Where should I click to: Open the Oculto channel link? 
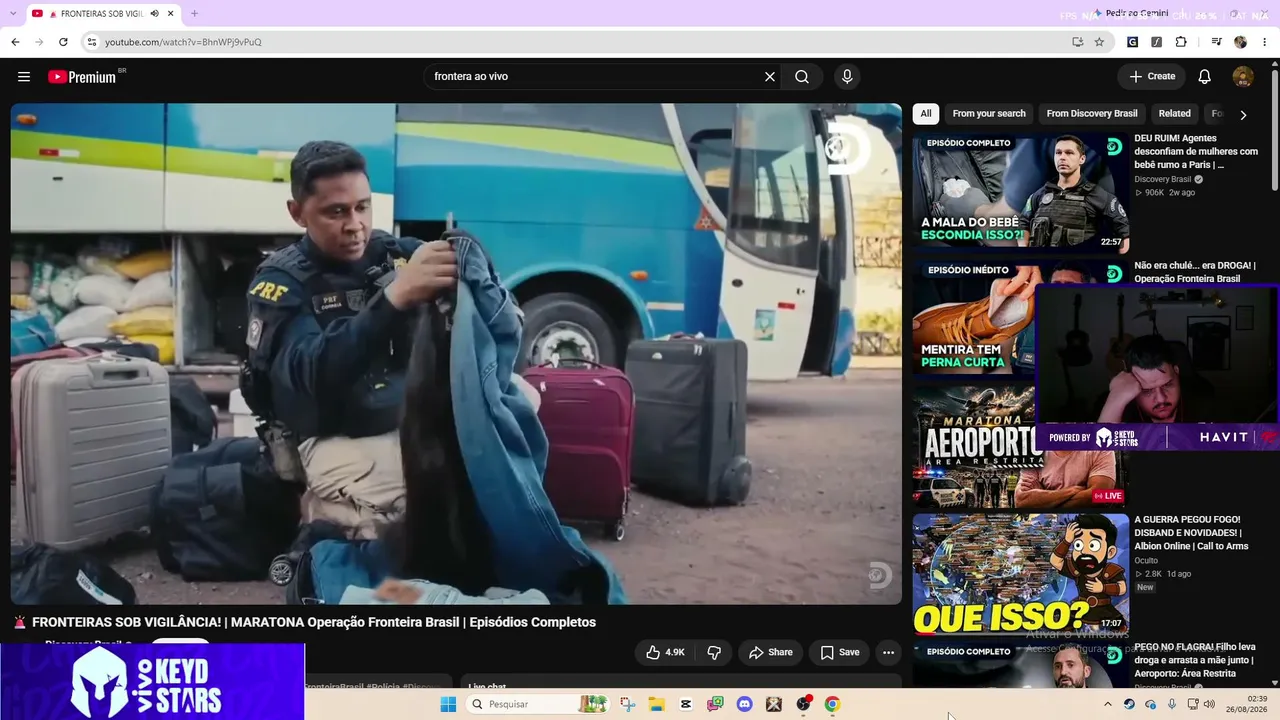coord(1146,561)
